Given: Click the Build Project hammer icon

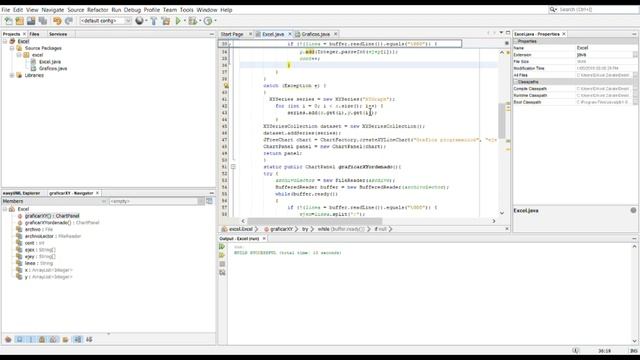Looking at the screenshot, I should [x=154, y=21].
